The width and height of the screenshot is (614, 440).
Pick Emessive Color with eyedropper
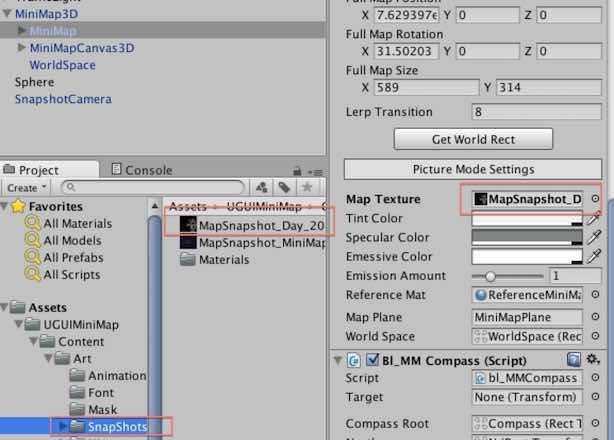coord(594,256)
